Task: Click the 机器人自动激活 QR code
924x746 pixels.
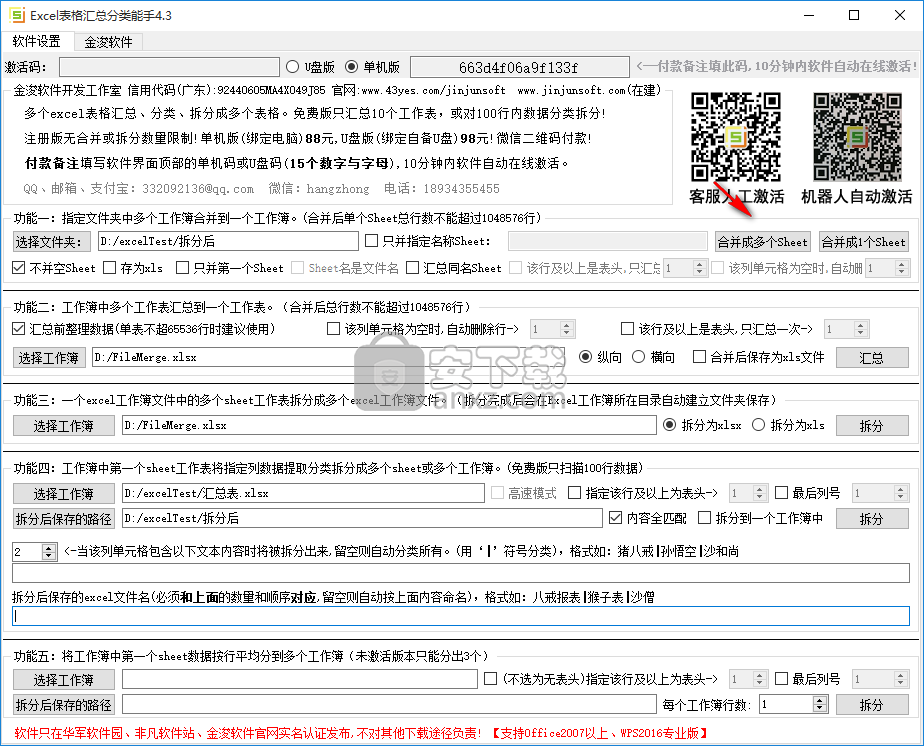Action: coord(857,137)
